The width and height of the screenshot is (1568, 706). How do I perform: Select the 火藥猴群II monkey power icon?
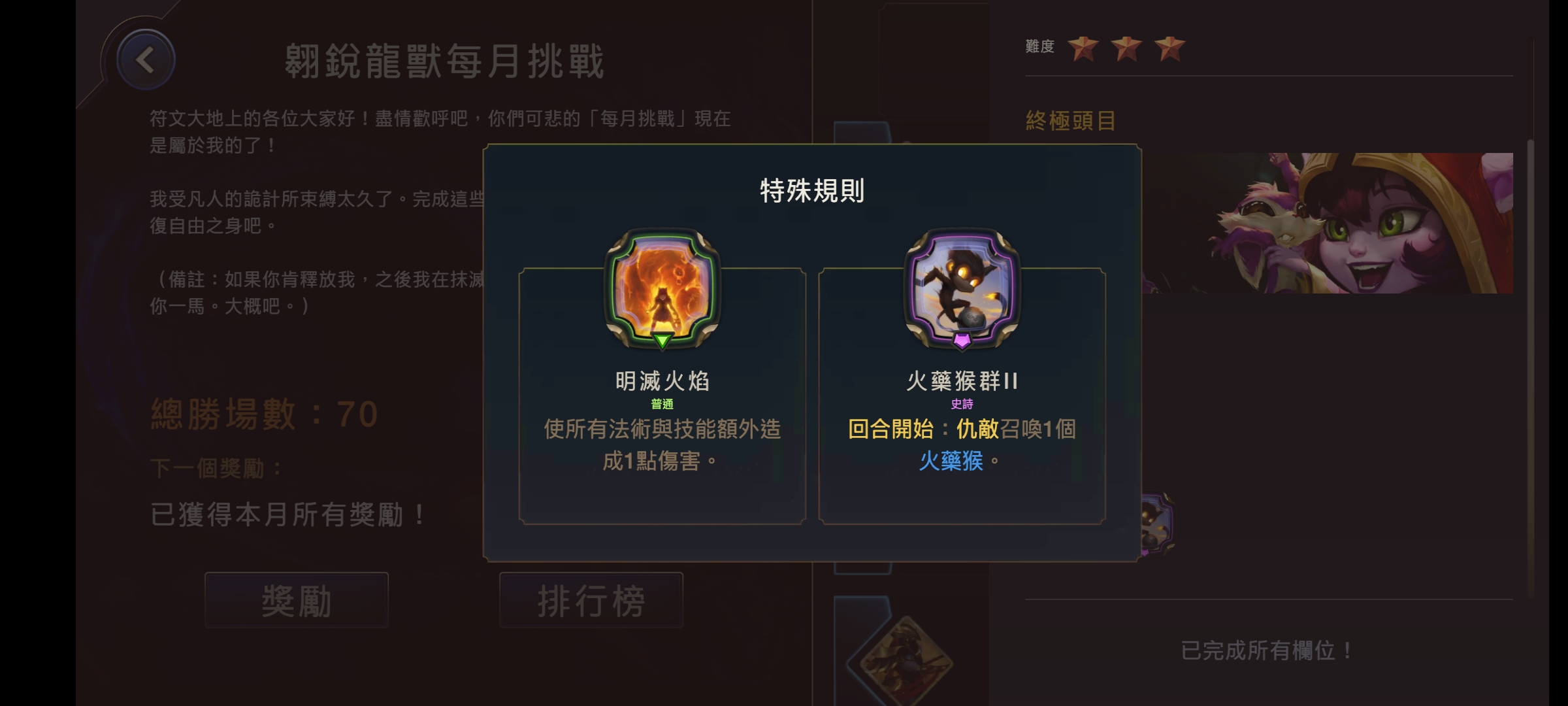point(962,288)
